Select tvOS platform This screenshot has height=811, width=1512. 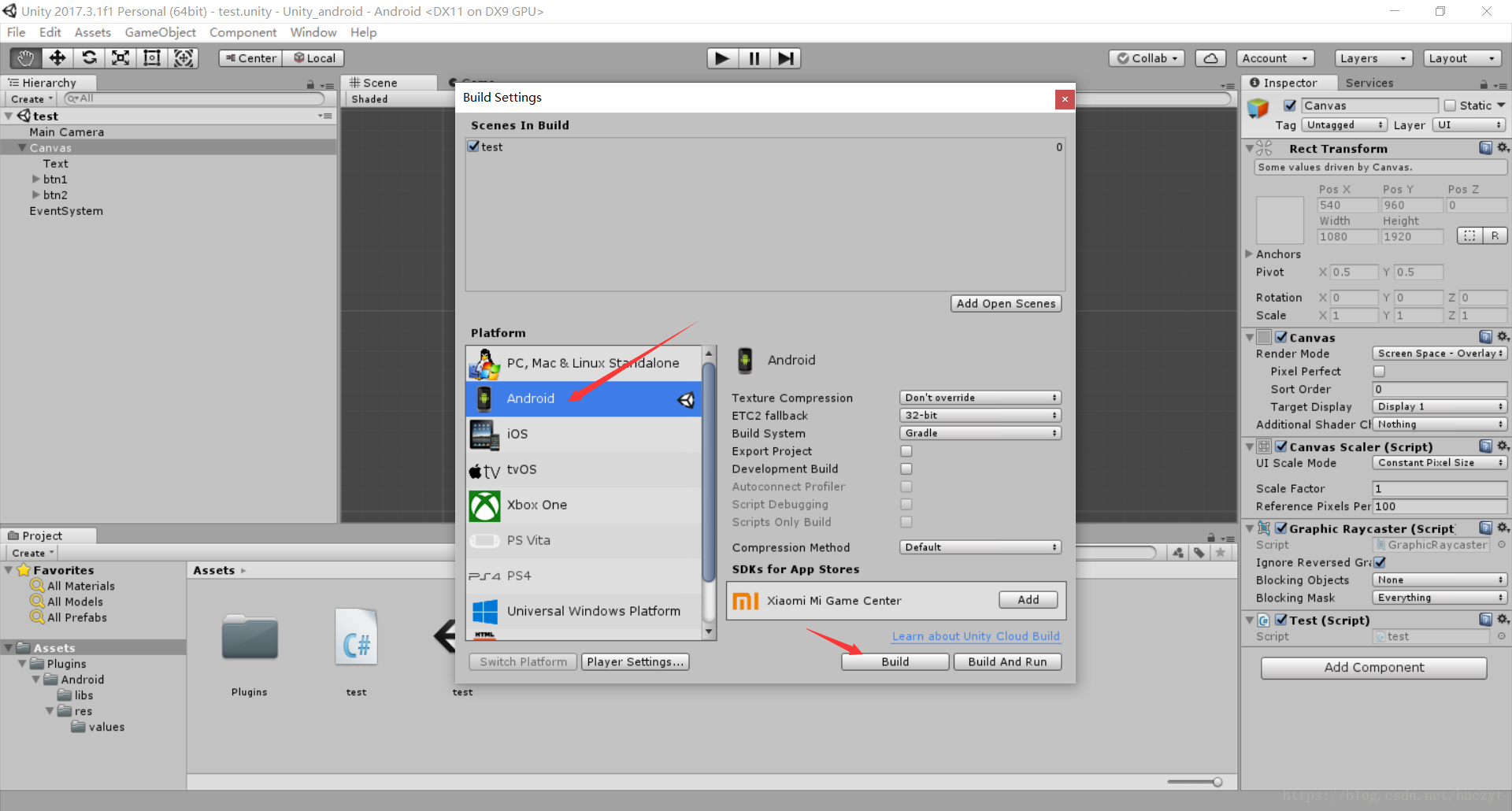(584, 469)
